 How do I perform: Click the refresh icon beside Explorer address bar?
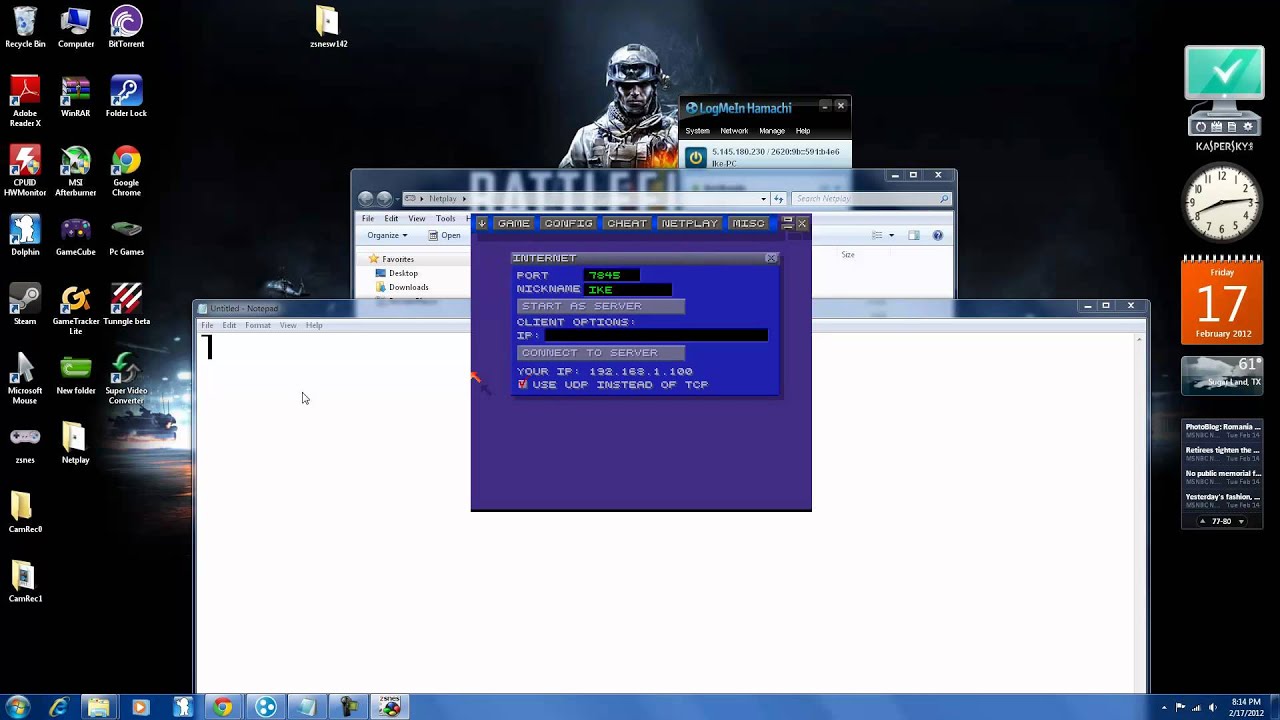pos(779,199)
